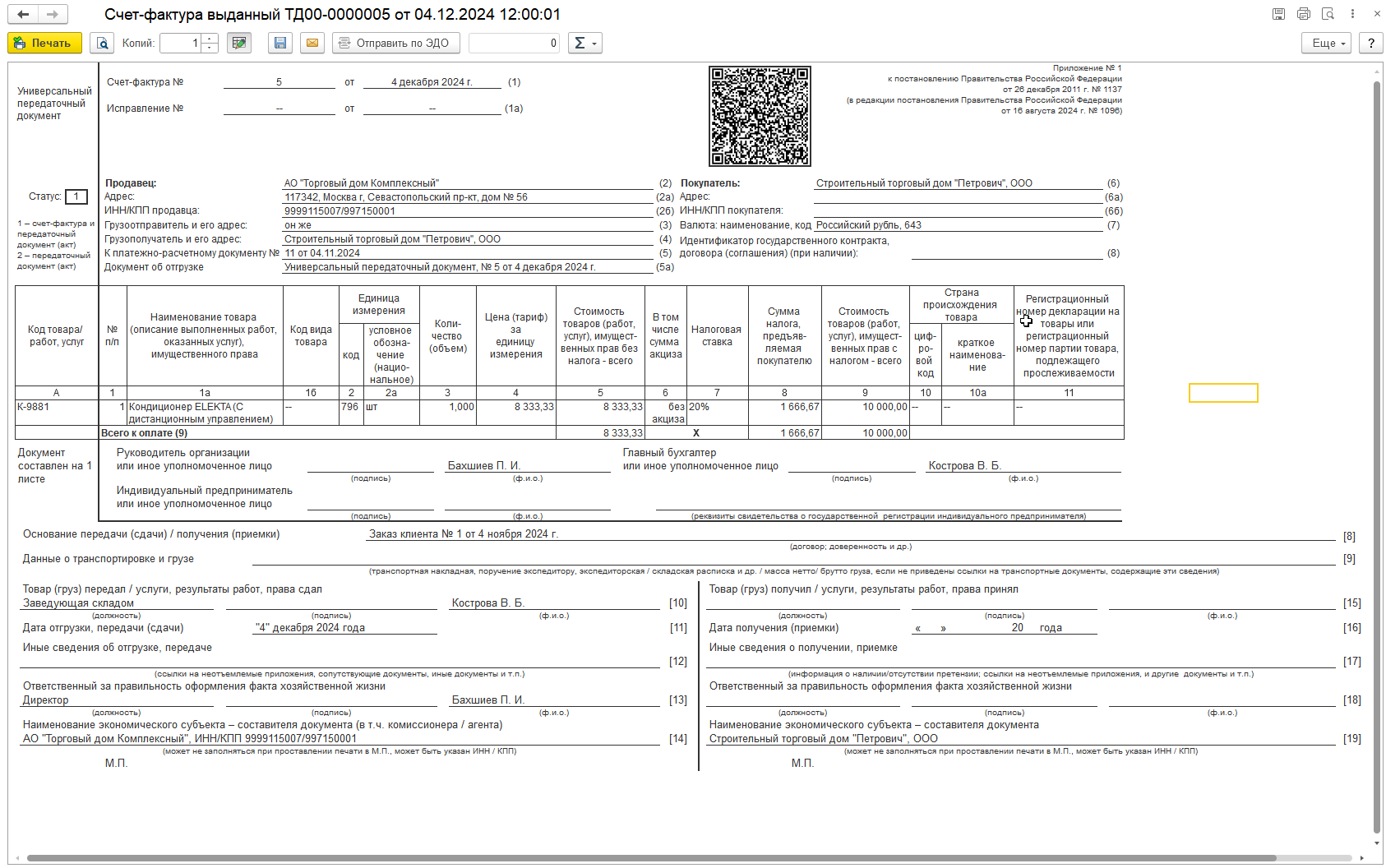Screen dimensions: 1386x868
Task: Click the title bar save icon
Action: pos(1278,14)
